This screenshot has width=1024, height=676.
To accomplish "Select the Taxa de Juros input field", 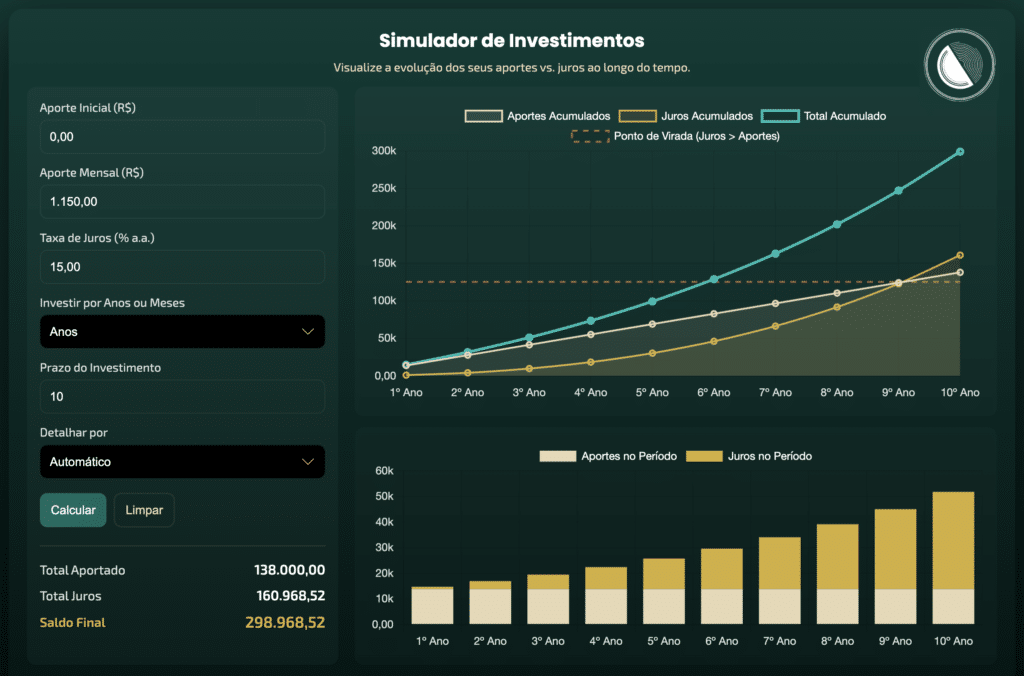I will (x=182, y=266).
